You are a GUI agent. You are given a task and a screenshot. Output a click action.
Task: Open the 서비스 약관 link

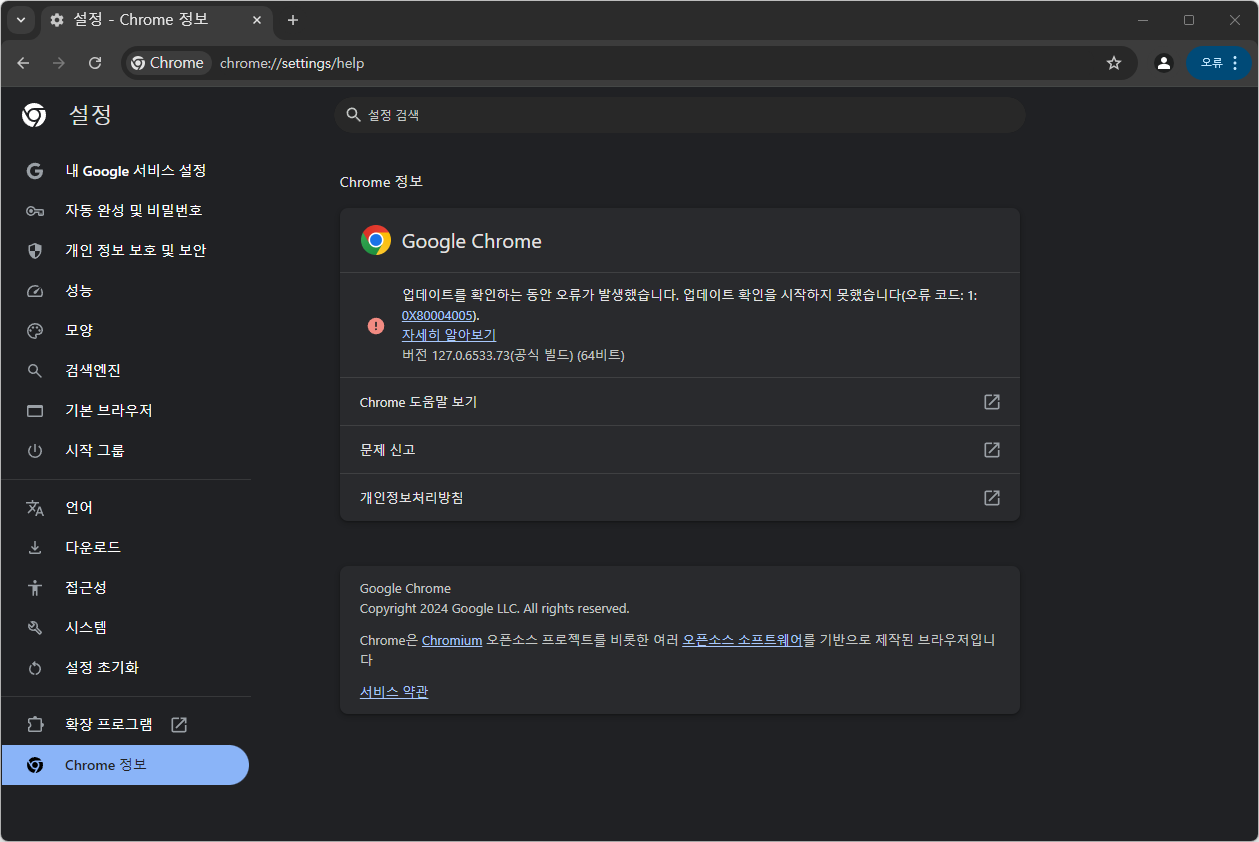(x=394, y=692)
